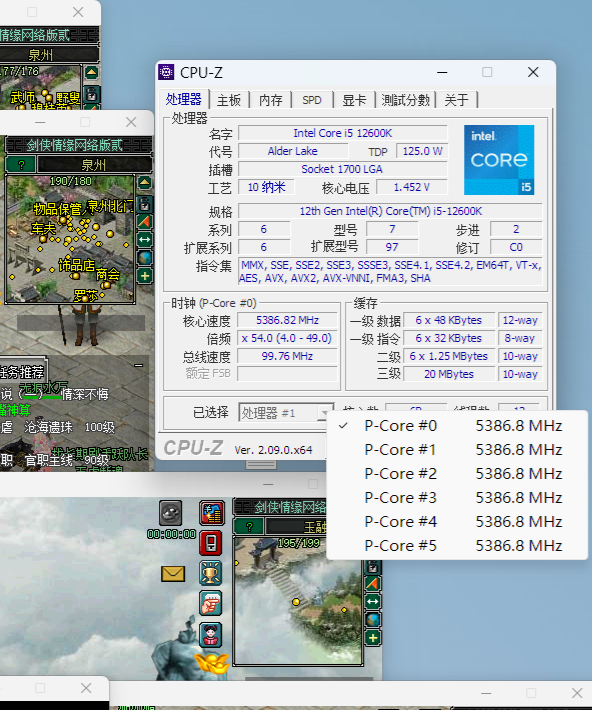Click the gold ingot icon
The height and width of the screenshot is (710, 592).
tap(212, 663)
